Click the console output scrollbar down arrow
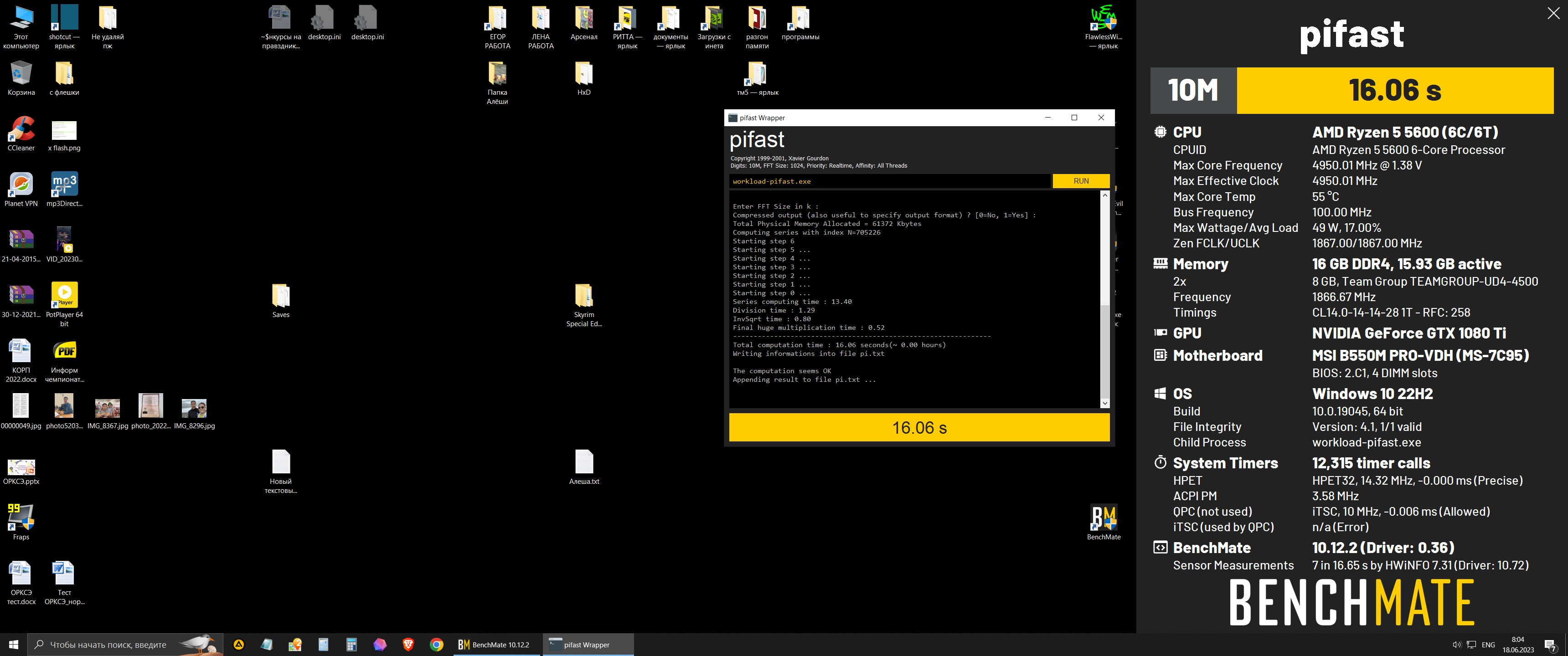The width and height of the screenshot is (1568, 656). tap(1105, 403)
